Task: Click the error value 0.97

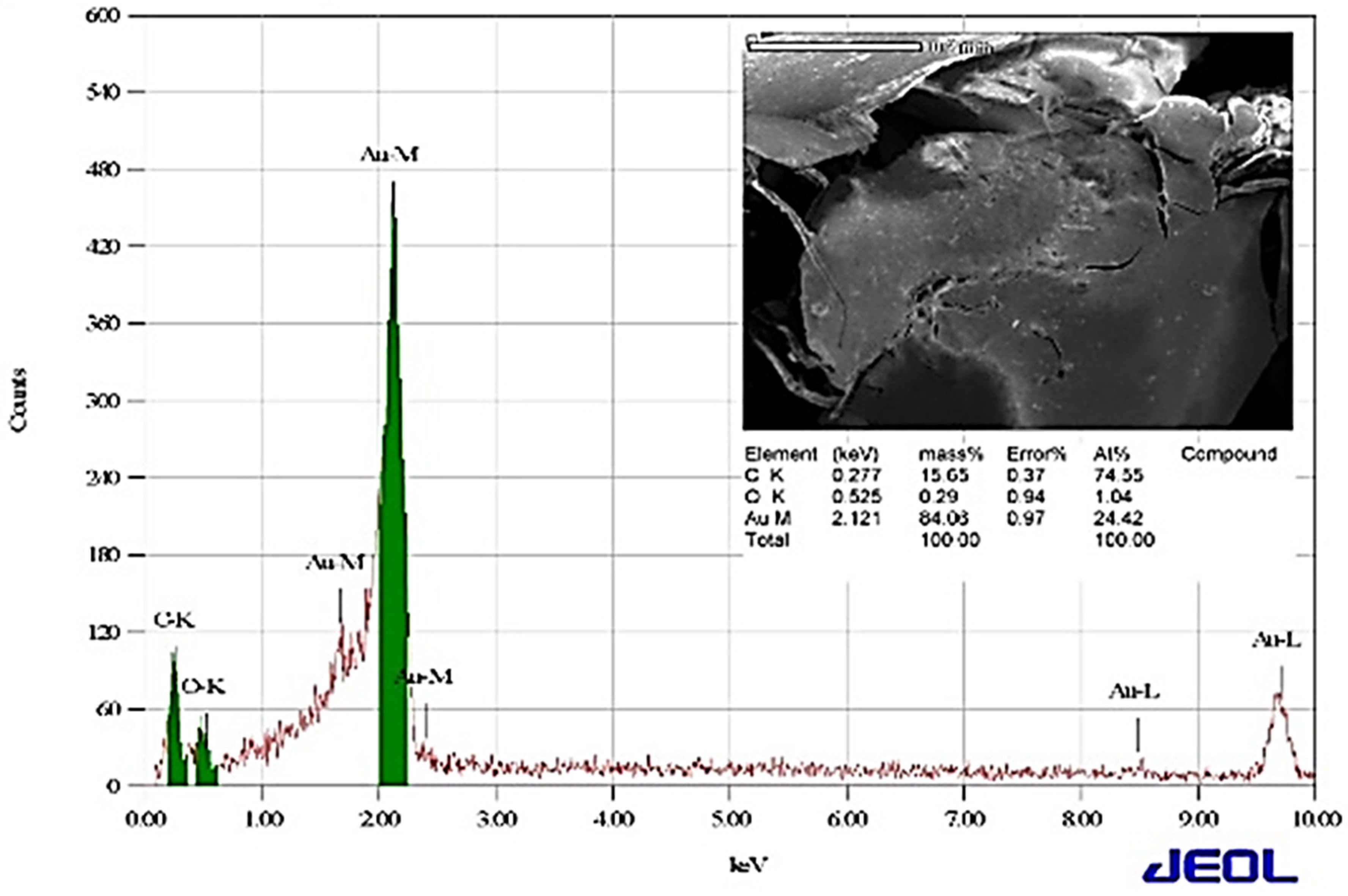Action: (1026, 518)
